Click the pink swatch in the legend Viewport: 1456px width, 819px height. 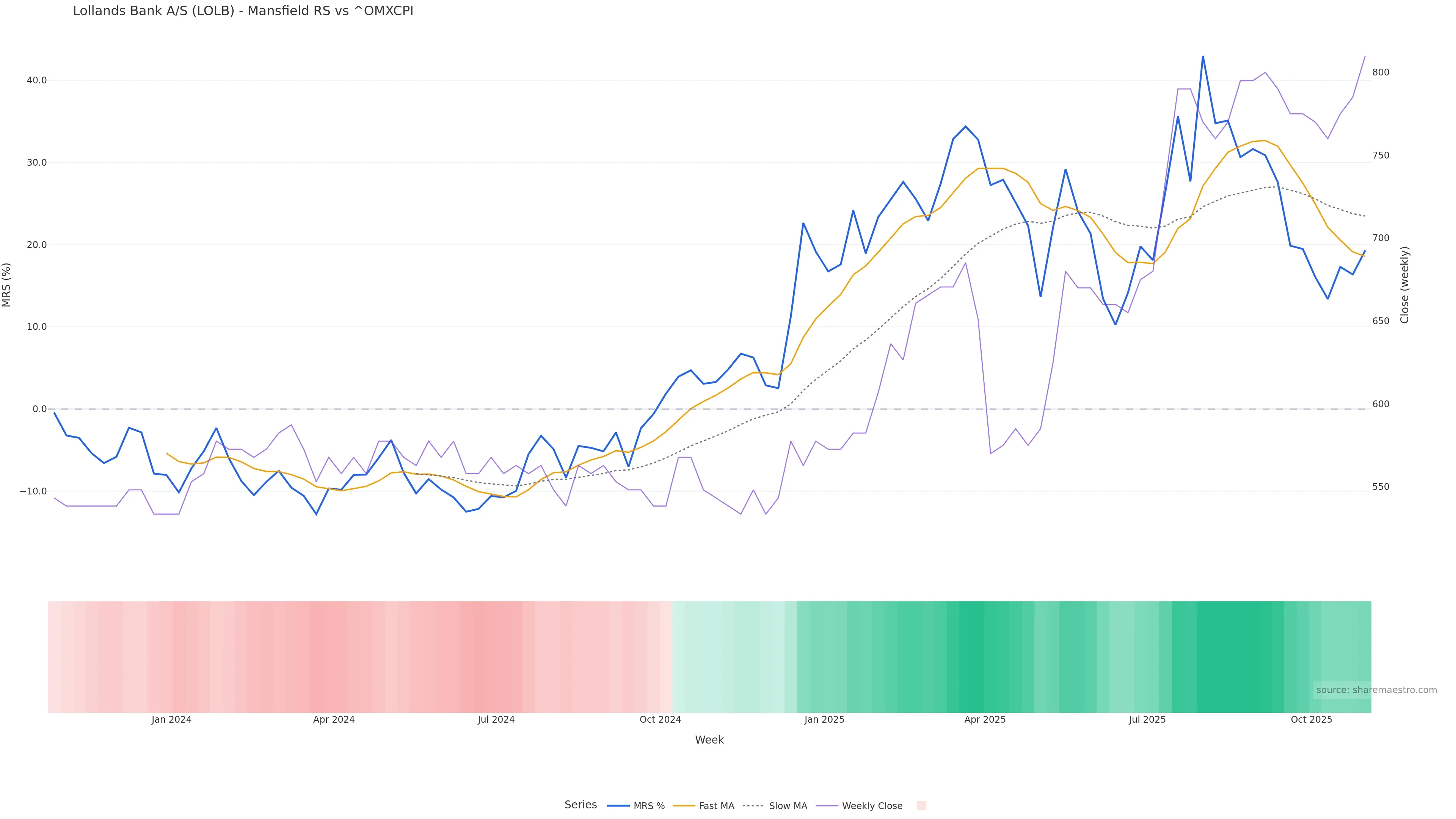tap(921, 806)
